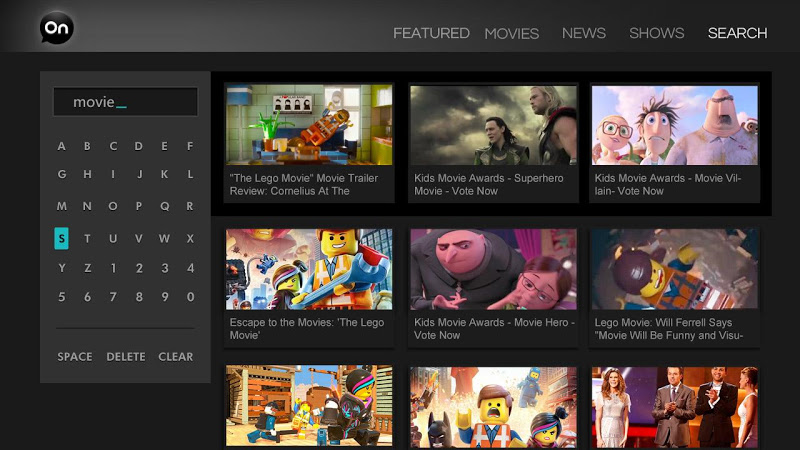800x450 pixels.
Task: Open the Shows tab
Action: (657, 33)
